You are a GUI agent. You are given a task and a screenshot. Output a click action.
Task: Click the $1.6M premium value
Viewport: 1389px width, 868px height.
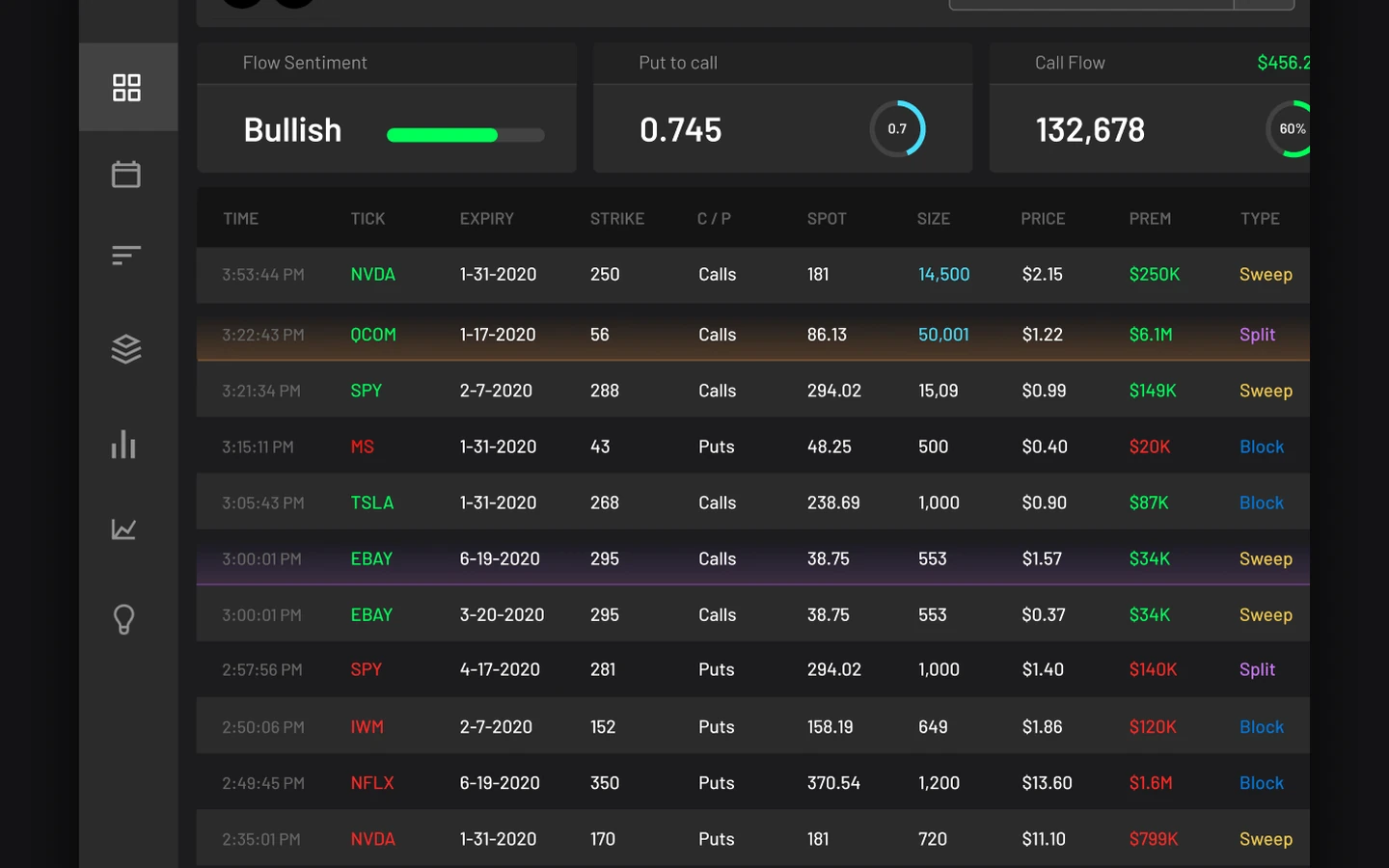[x=1151, y=783]
